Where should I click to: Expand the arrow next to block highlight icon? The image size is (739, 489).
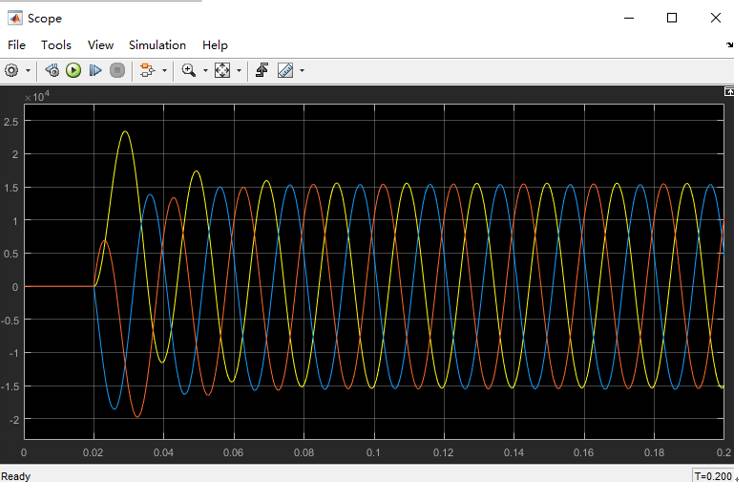pos(164,71)
